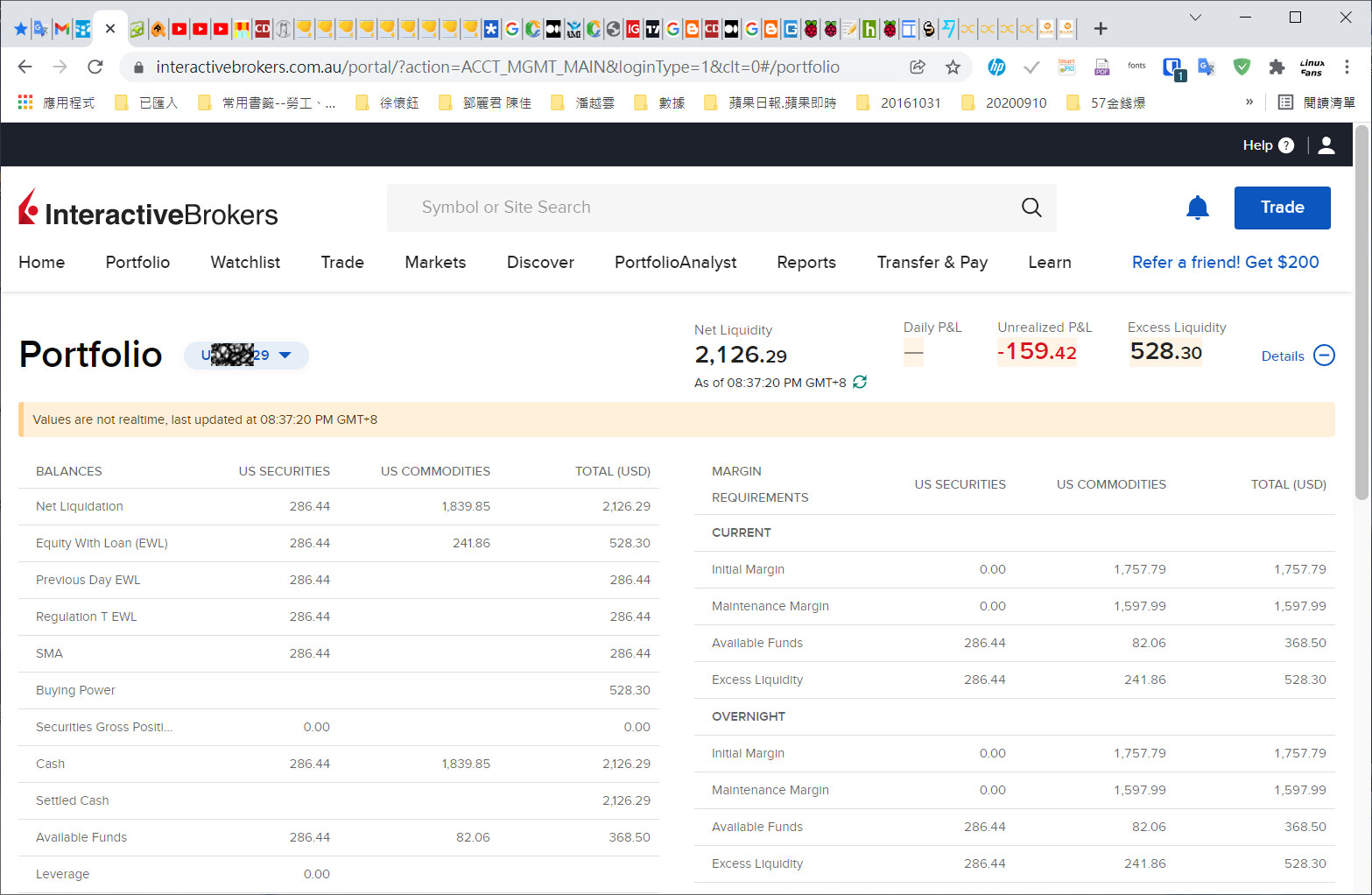The image size is (1372, 895).
Task: Switch to the TradingView tab
Action: 653,29
